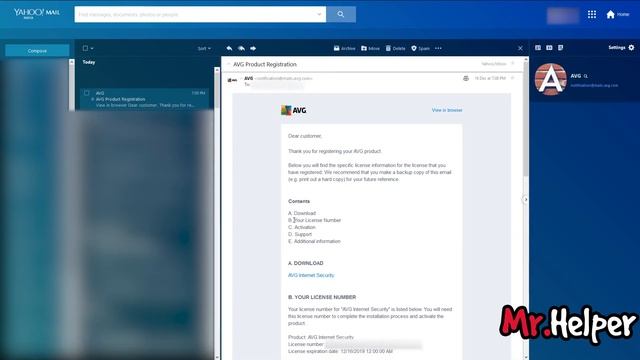640x360 pixels.
Task: Open the Settings gear icon
Action: click(x=631, y=47)
